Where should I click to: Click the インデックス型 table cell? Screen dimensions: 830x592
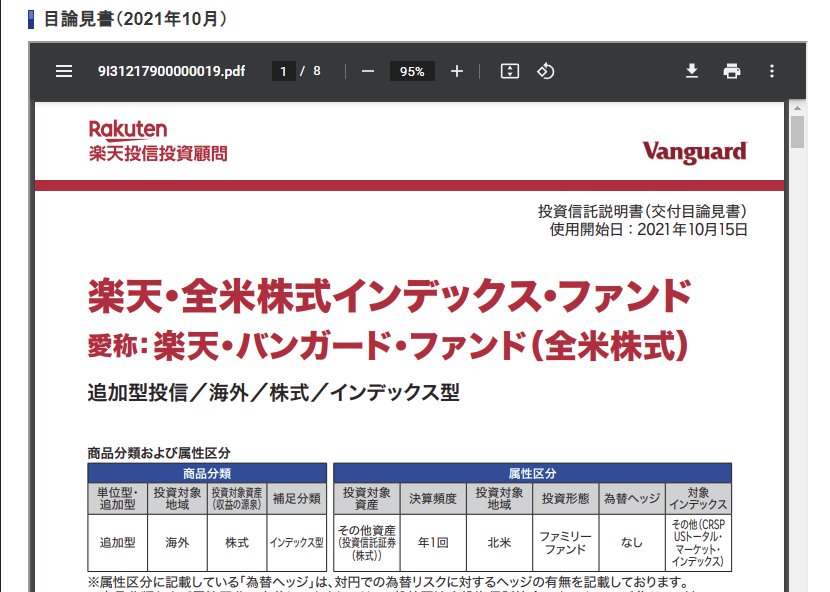tap(296, 543)
